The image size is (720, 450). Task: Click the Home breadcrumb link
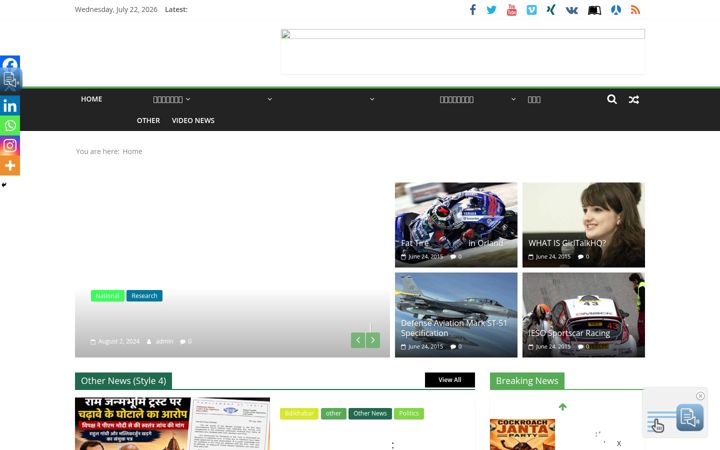click(132, 152)
